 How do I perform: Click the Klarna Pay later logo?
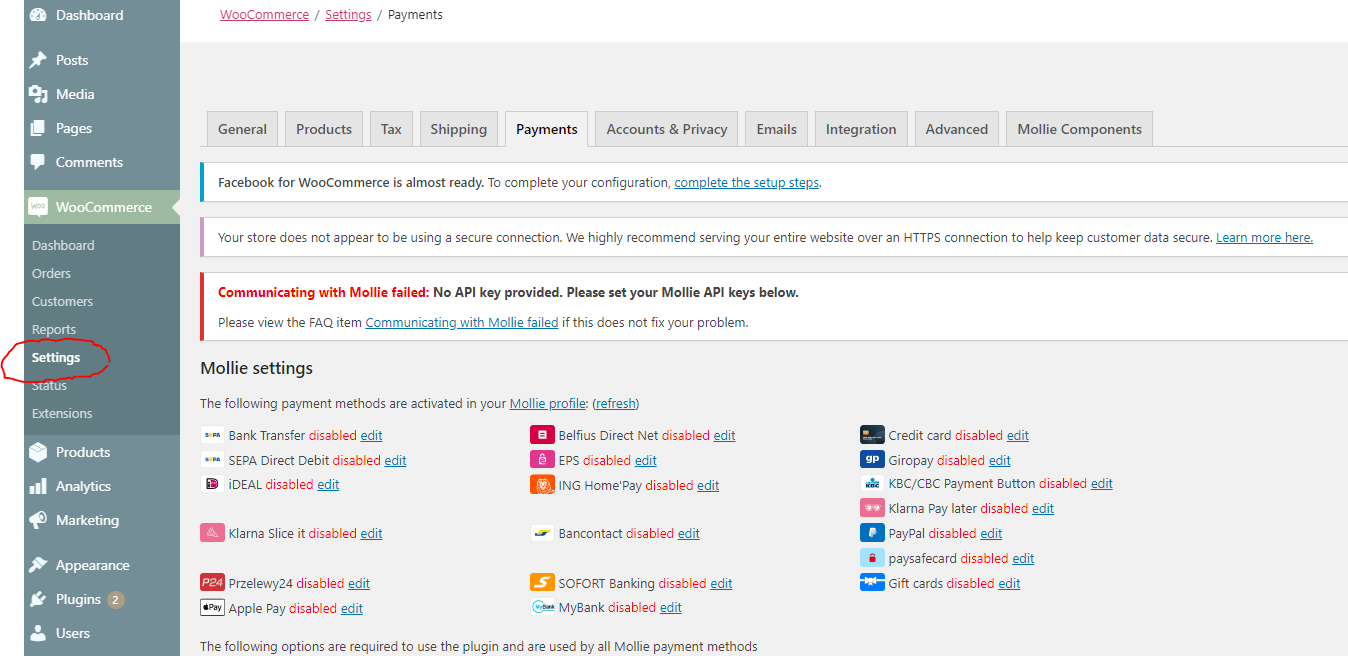point(872,508)
